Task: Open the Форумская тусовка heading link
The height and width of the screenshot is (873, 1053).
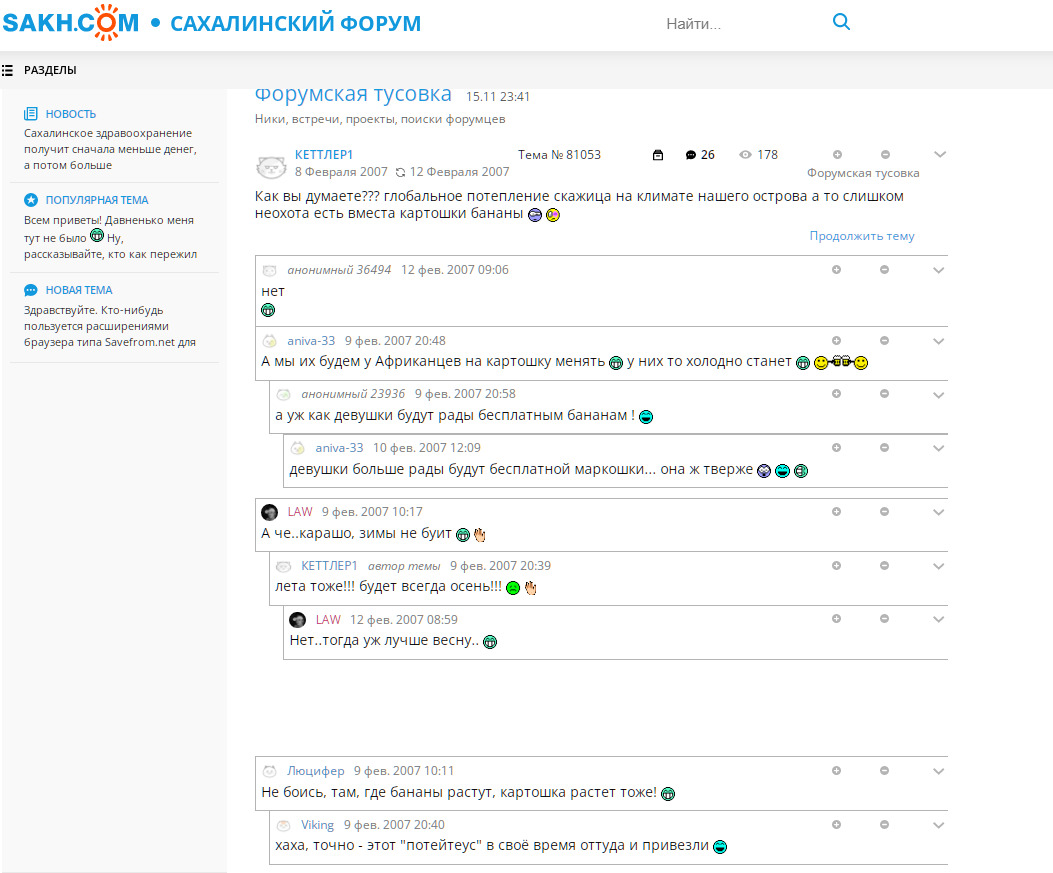Action: pos(353,95)
